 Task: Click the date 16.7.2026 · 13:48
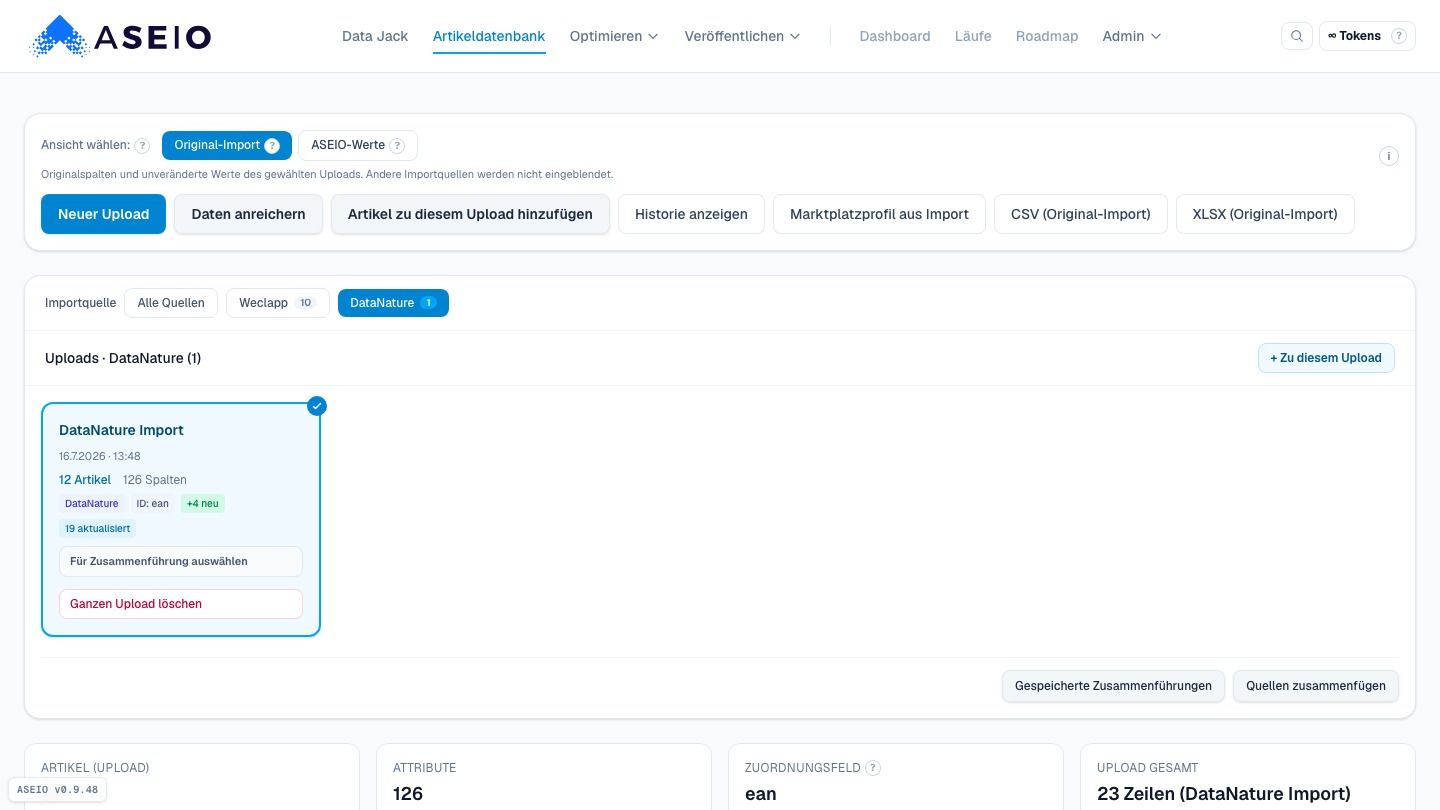tap(100, 456)
